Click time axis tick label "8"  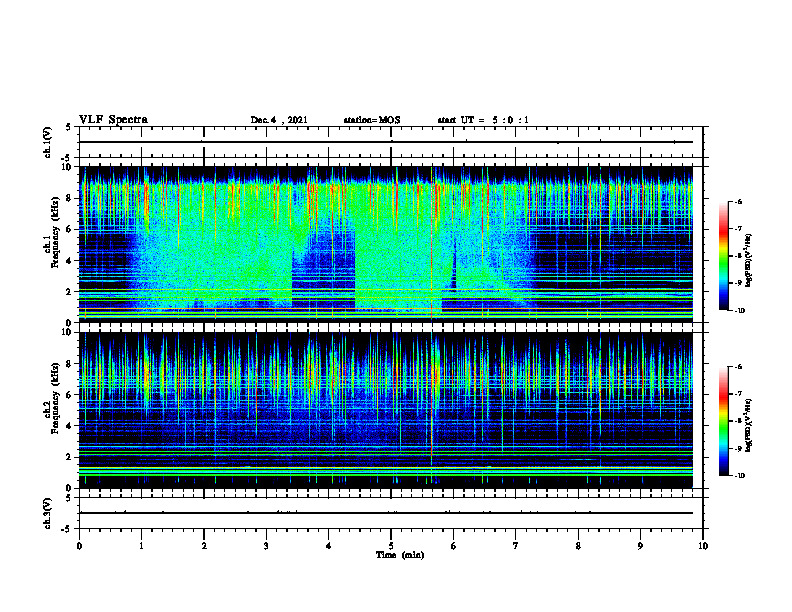578,546
